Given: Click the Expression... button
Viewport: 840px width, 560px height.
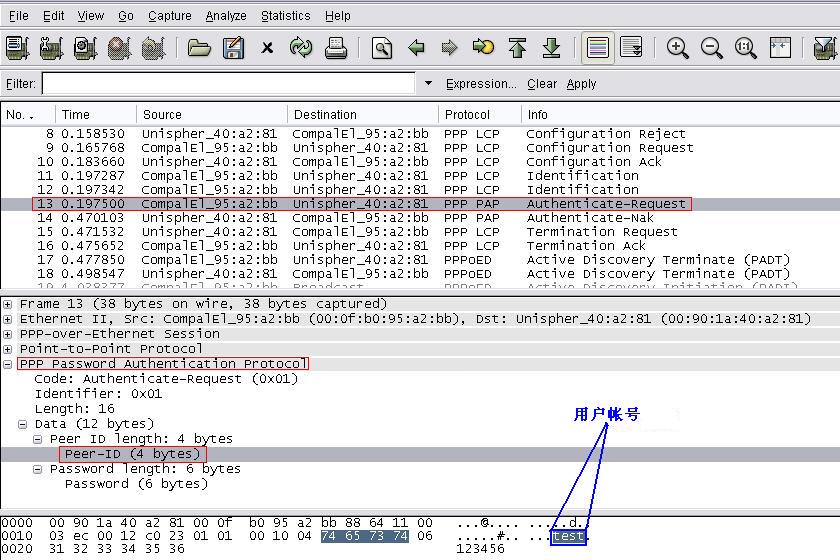Looking at the screenshot, I should [x=481, y=84].
